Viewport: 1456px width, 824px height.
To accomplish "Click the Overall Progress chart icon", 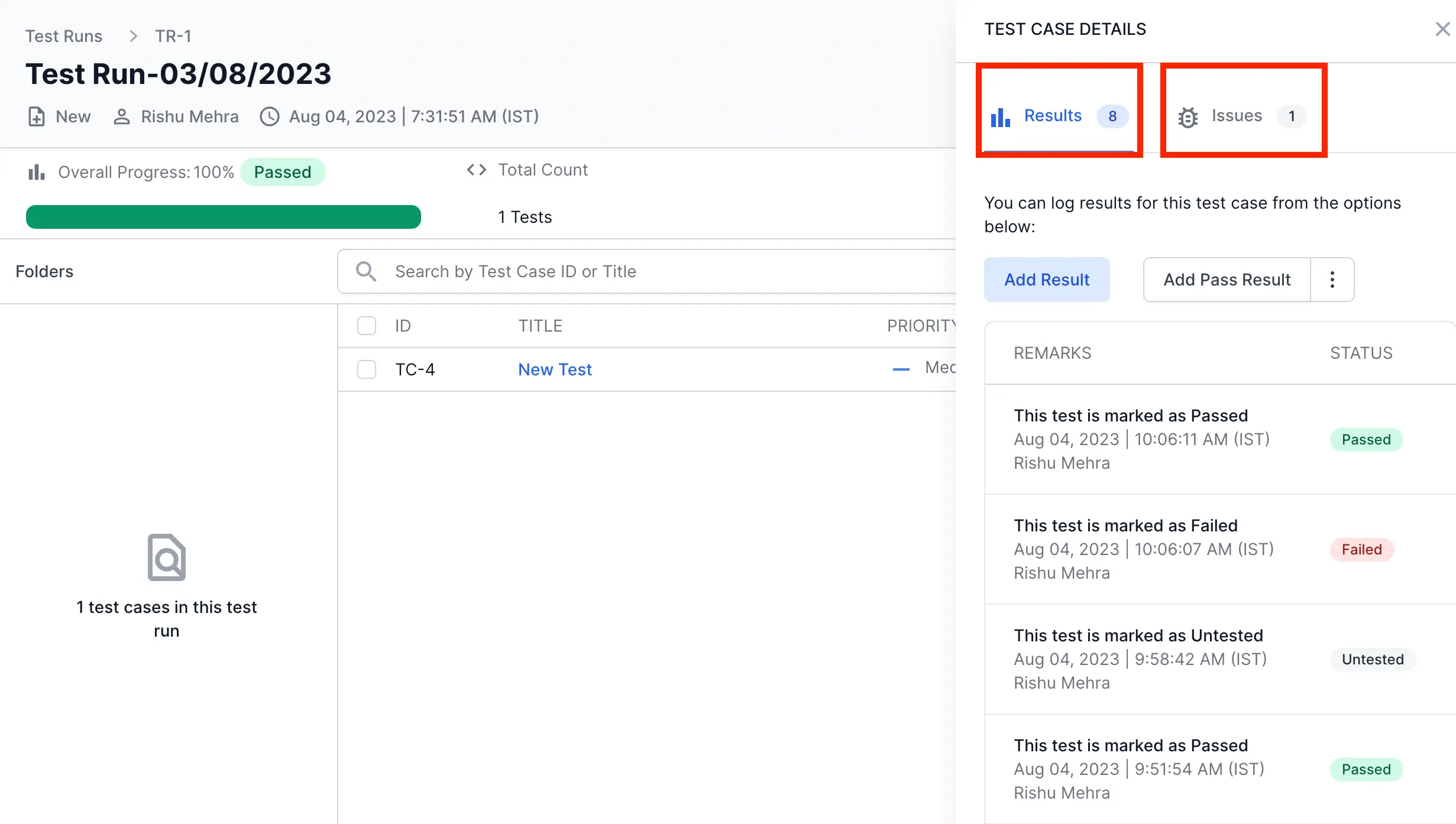I will (37, 172).
